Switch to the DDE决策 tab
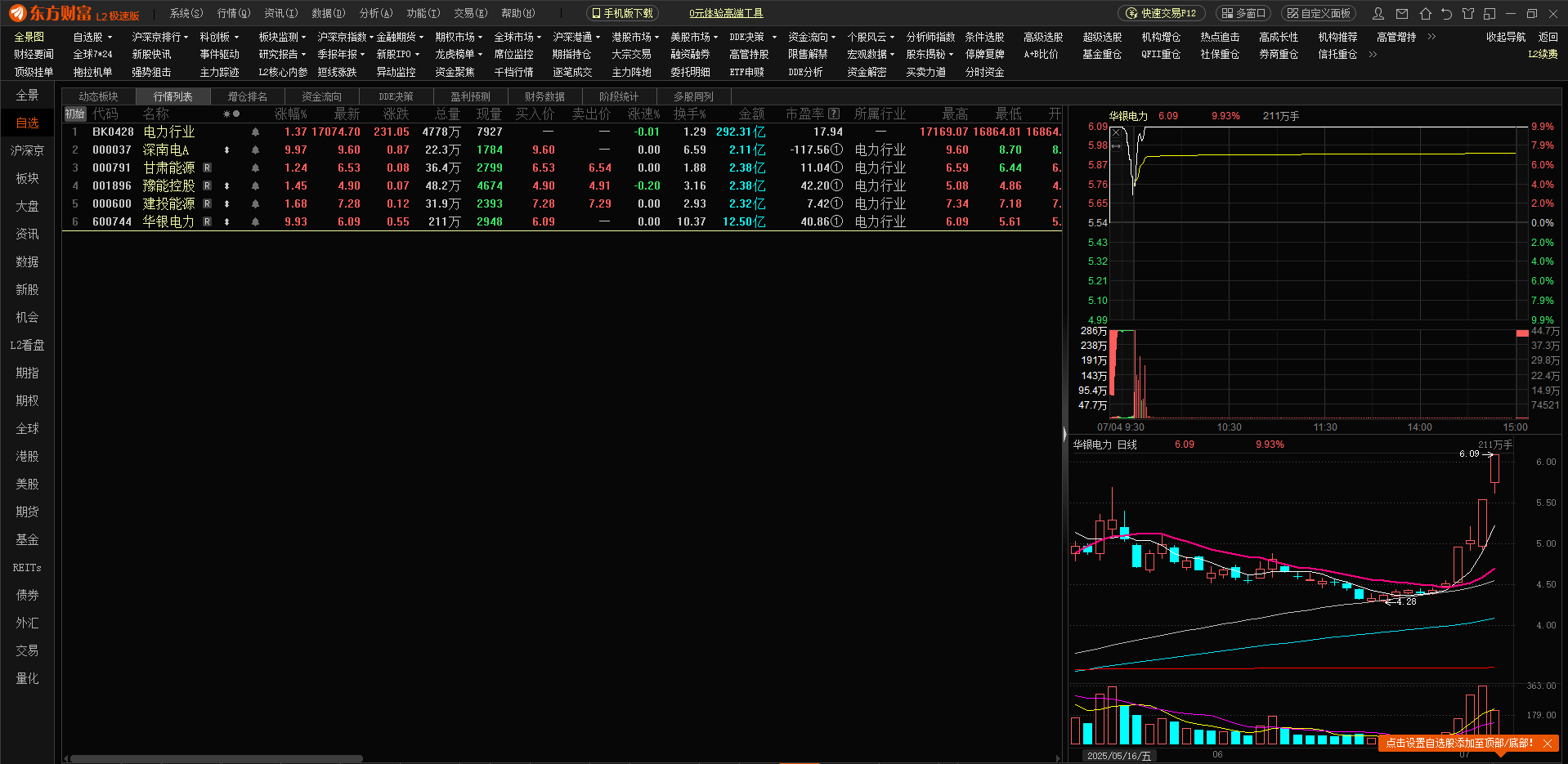Image resolution: width=1568 pixels, height=764 pixels. click(x=396, y=97)
